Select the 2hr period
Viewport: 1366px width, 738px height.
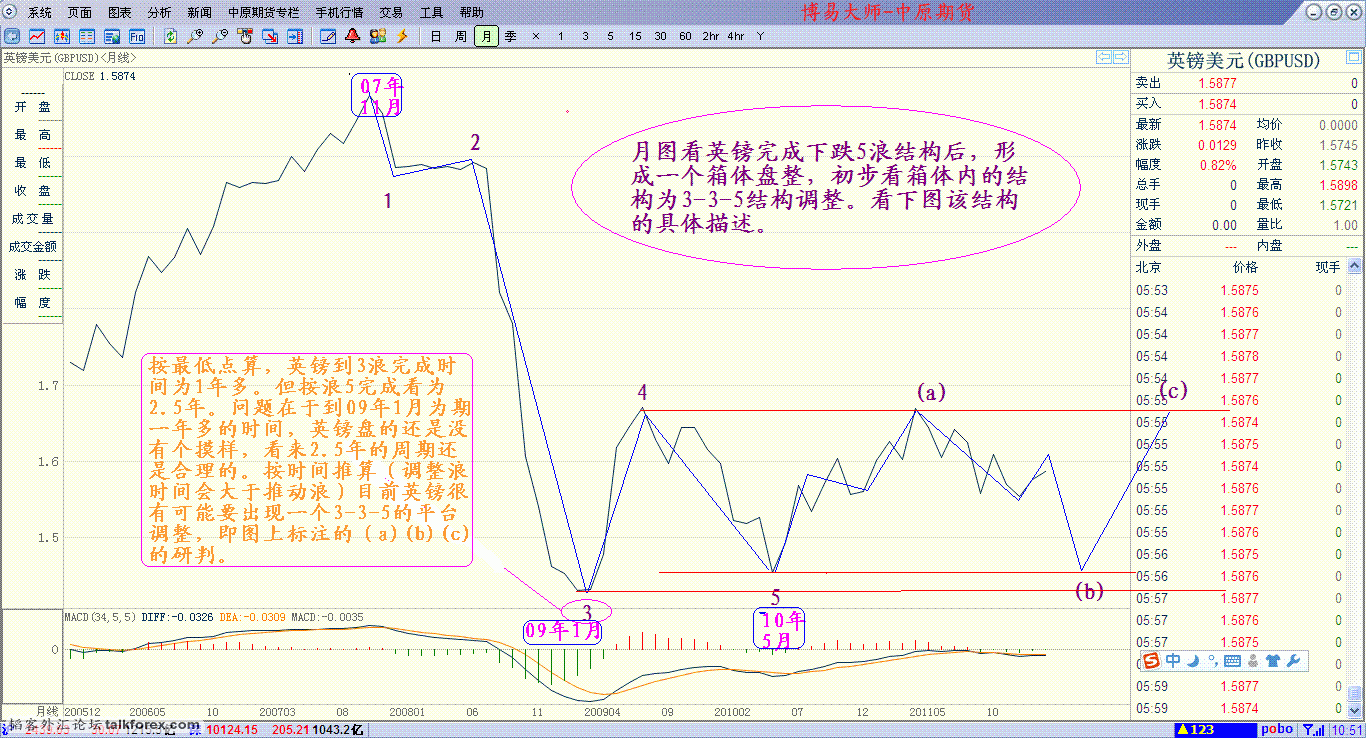point(710,36)
